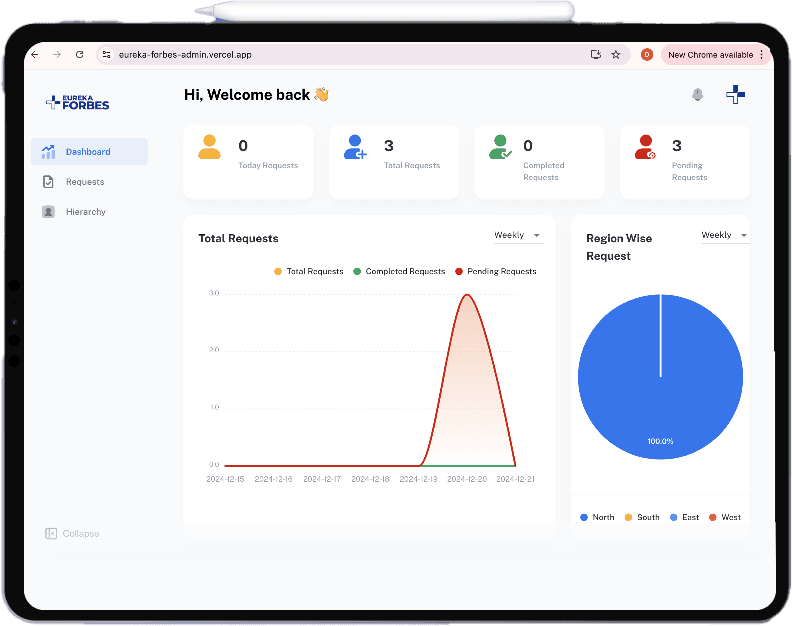Click the Total Requests blue user icon
The height and width of the screenshot is (626, 792).
[355, 148]
